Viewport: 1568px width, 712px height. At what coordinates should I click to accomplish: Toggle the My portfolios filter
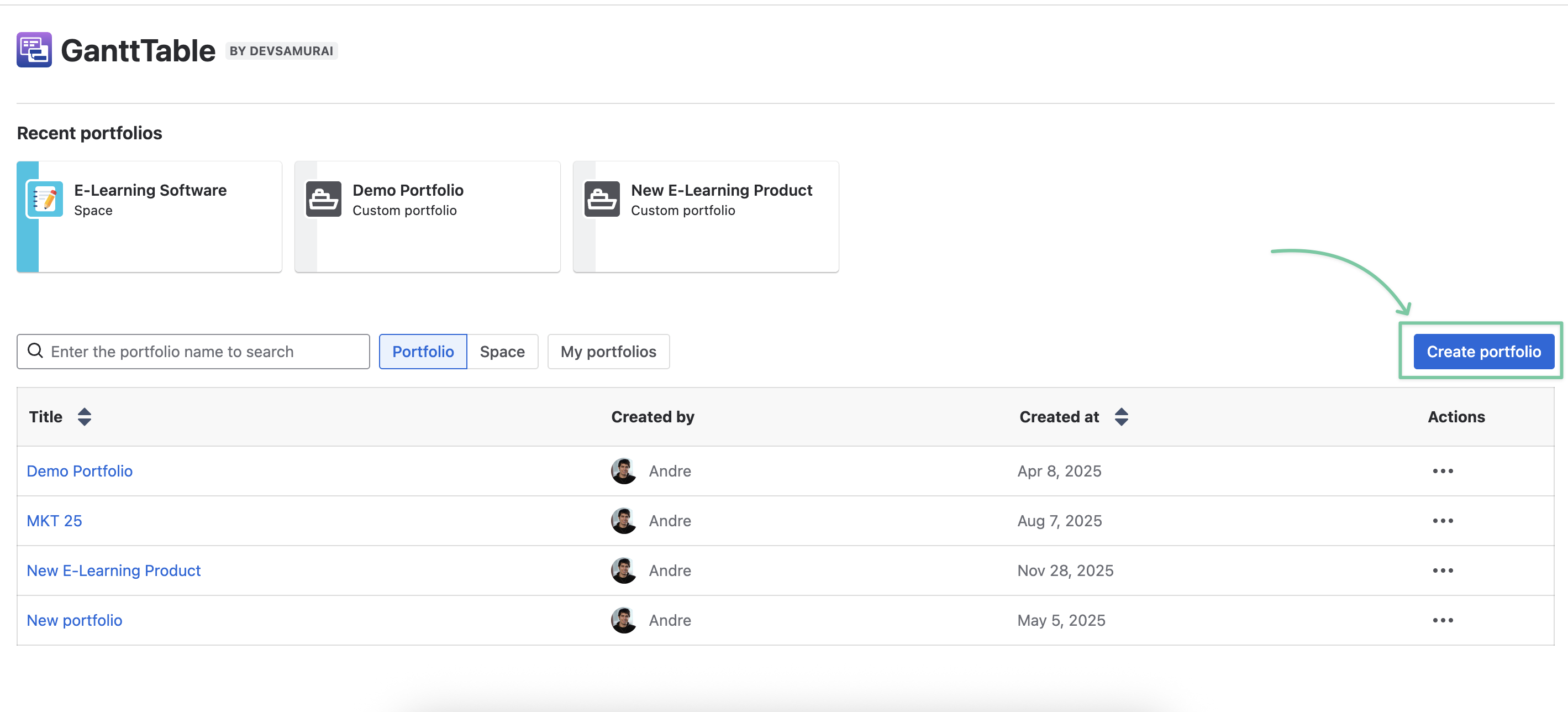[x=608, y=352]
